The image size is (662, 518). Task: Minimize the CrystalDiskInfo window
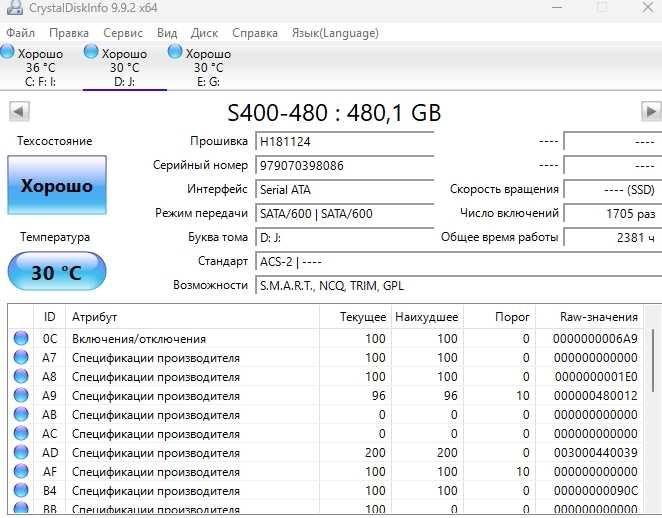pyautogui.click(x=557, y=7)
